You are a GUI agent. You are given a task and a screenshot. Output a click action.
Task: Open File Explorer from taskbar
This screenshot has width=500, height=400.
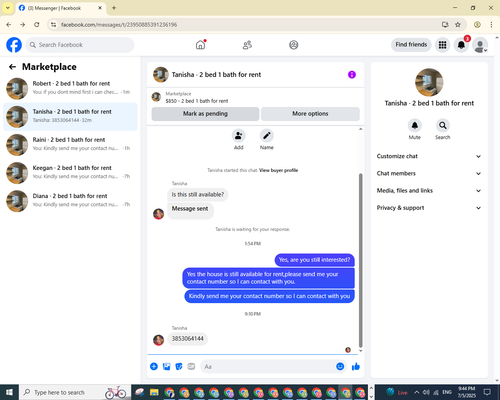pyautogui.click(x=154, y=392)
